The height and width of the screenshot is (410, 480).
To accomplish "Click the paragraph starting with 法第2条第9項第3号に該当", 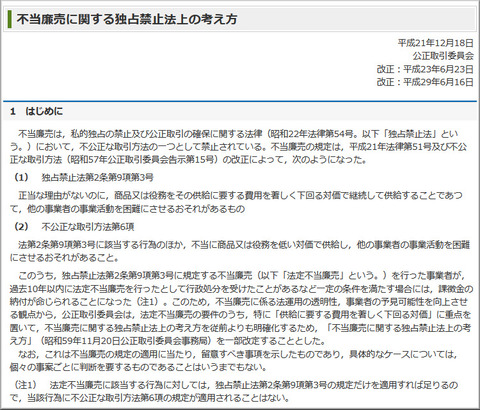I will click(240, 251).
